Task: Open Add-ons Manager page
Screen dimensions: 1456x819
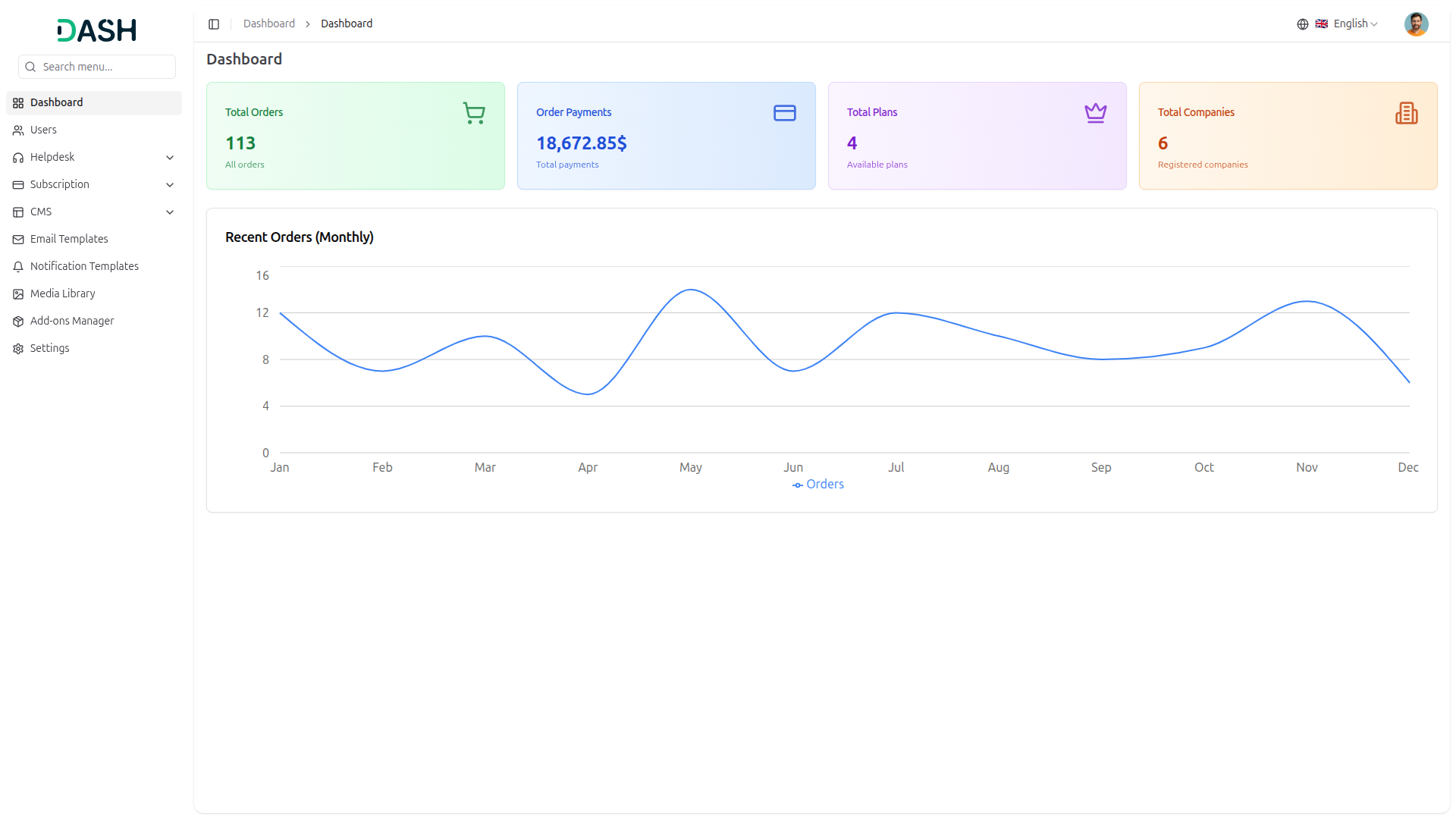Action: 94,322
